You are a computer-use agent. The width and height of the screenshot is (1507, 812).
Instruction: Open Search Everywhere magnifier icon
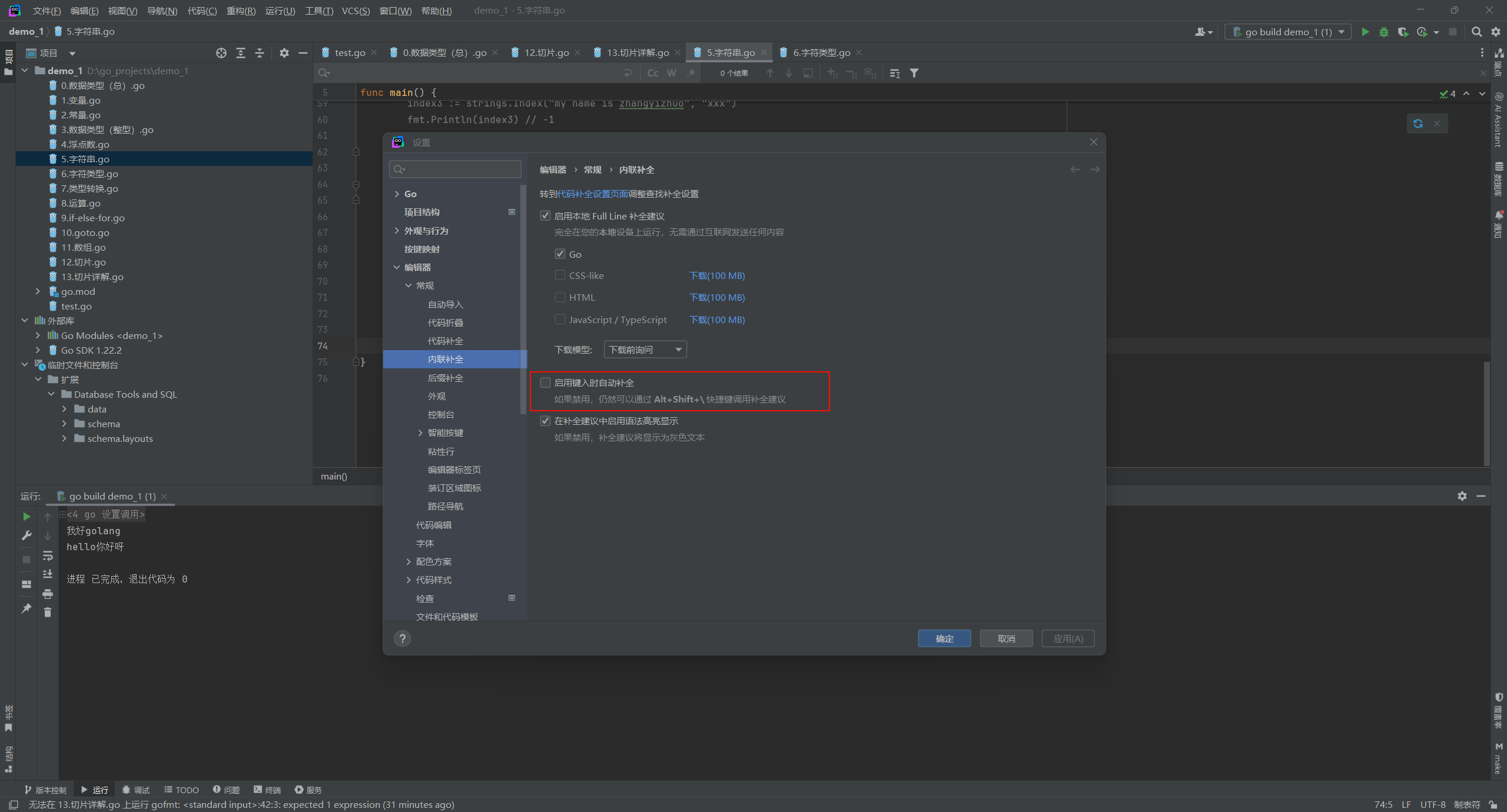(1476, 32)
